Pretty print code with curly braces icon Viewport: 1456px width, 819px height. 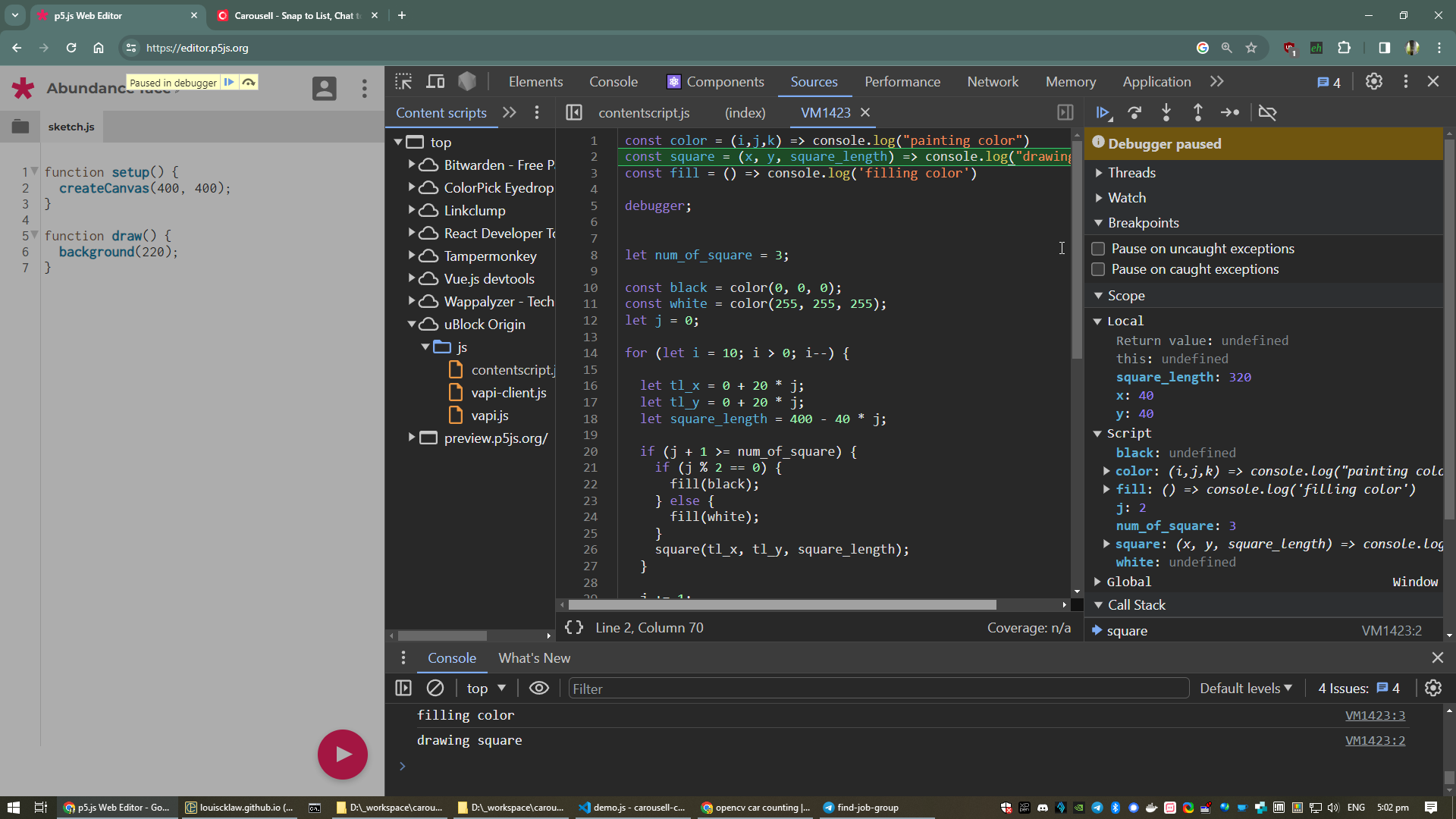[574, 628]
